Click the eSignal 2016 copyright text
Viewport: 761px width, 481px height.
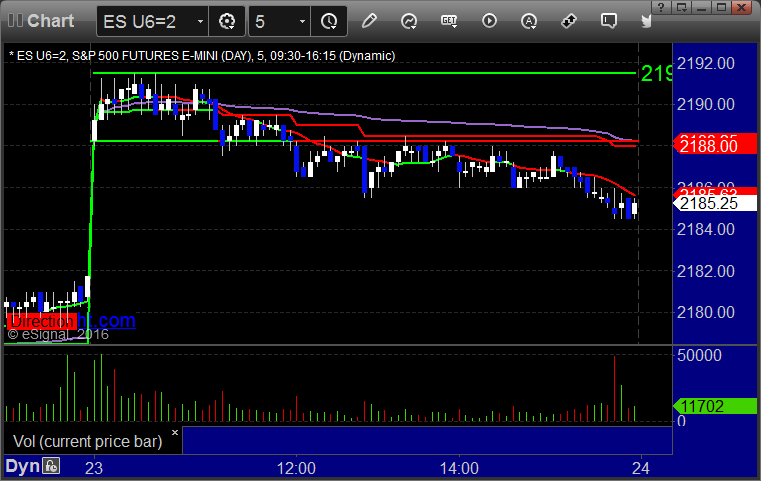click(x=58, y=334)
